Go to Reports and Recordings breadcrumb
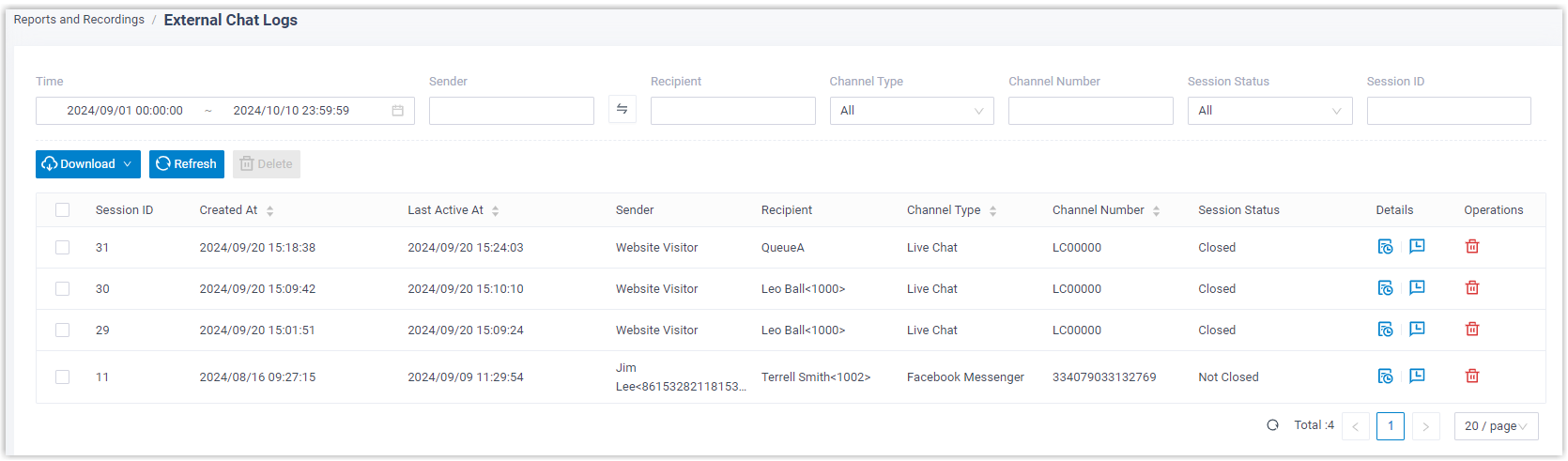The image size is (1568, 461). point(79,20)
